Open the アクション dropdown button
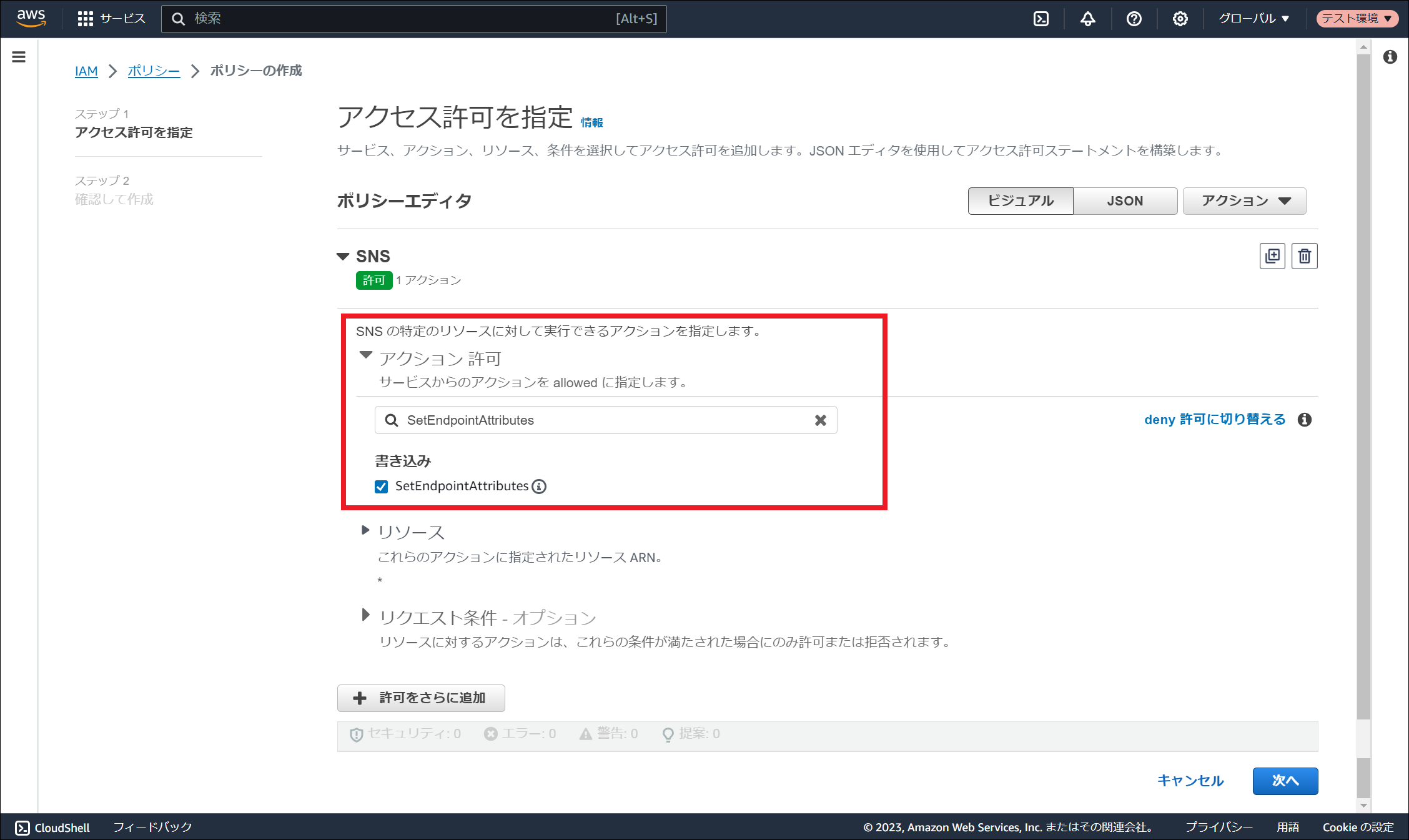 point(1244,201)
